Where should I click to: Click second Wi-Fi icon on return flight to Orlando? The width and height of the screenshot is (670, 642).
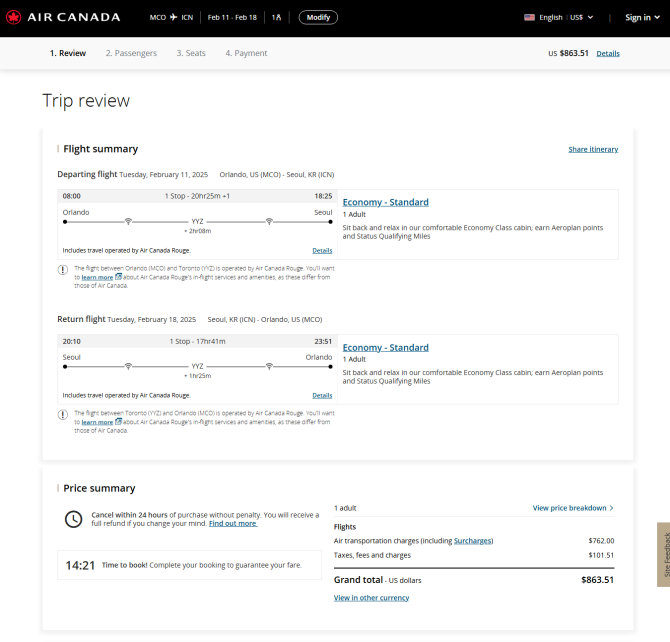pyautogui.click(x=269, y=366)
